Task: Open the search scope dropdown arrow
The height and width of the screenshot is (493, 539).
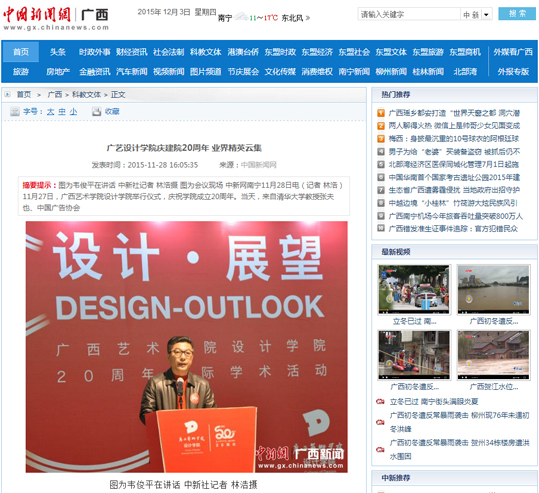Action: coord(486,14)
